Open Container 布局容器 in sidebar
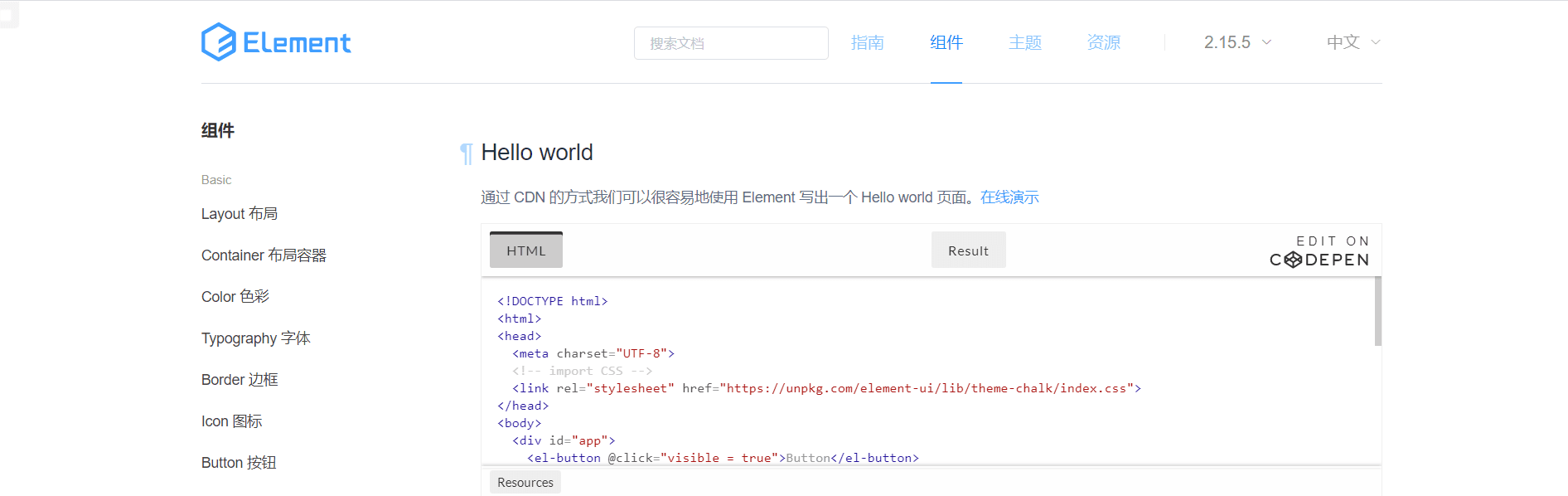Image resolution: width=1568 pixels, height=496 pixels. 264,255
